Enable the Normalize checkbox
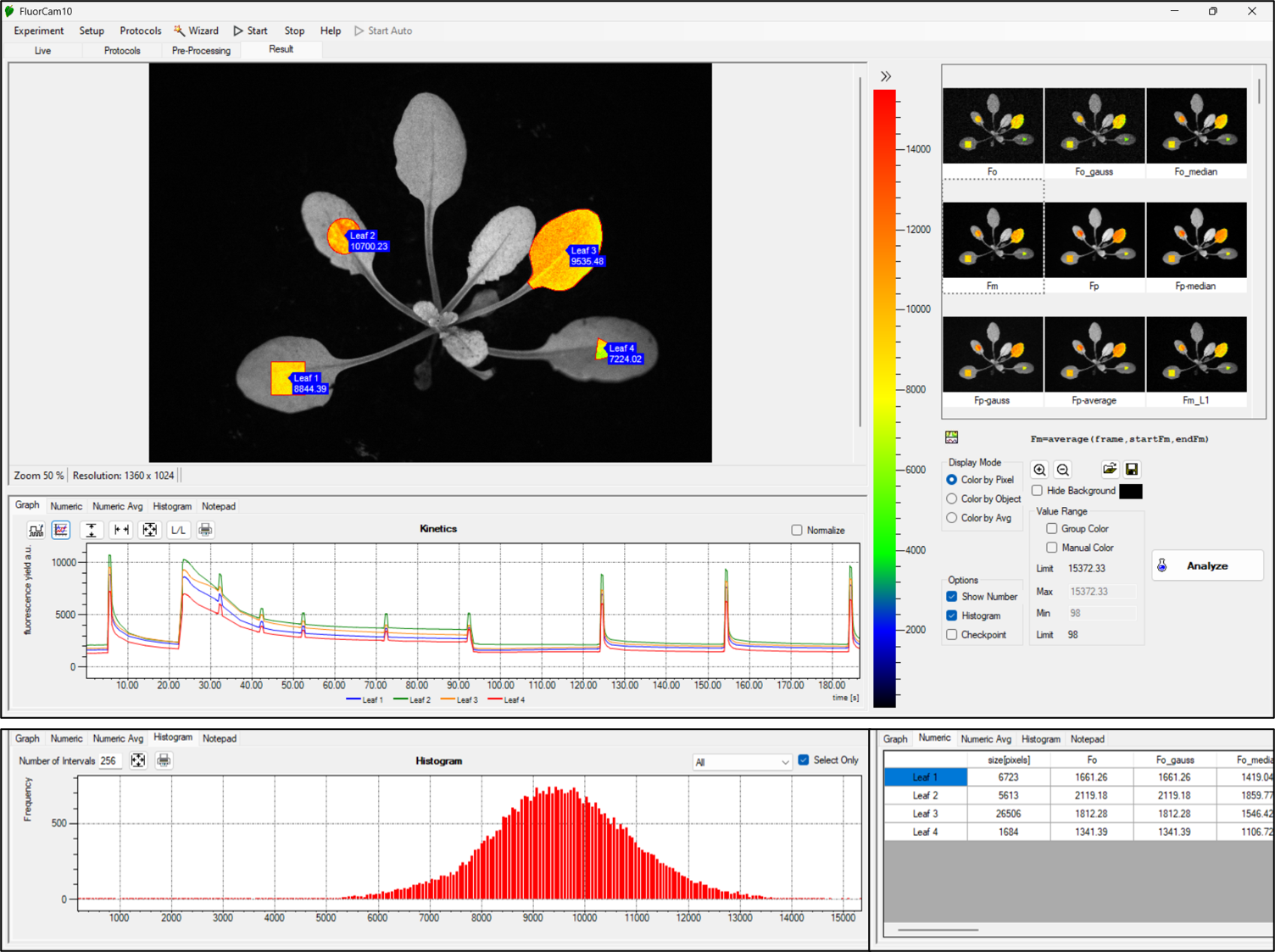1275x952 pixels. pos(797,530)
